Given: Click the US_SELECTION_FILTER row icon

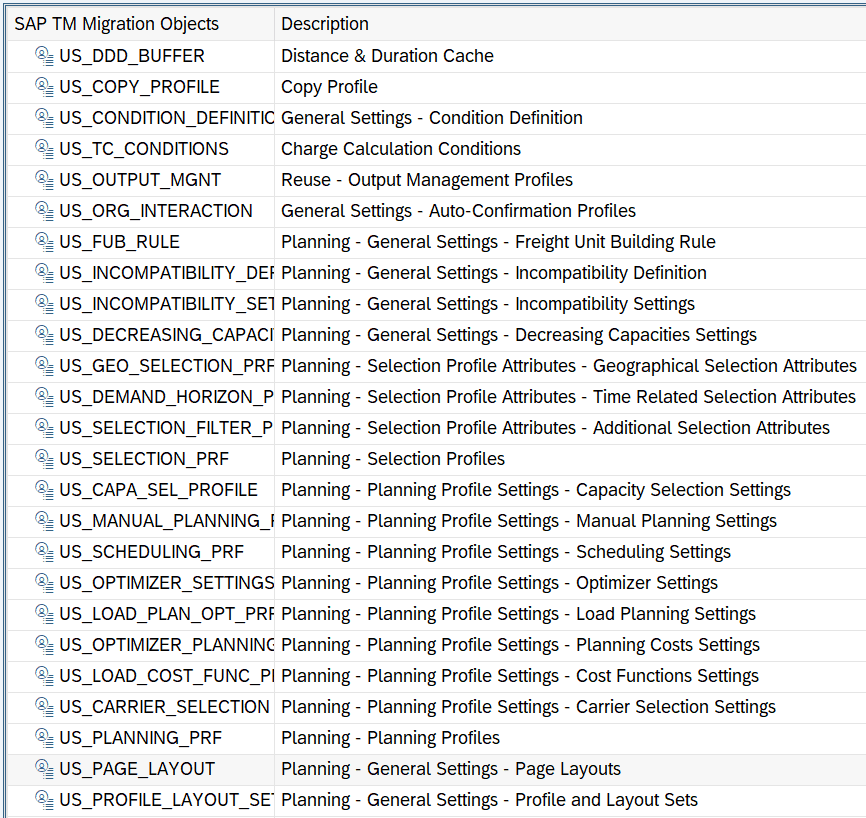Looking at the screenshot, I should click(x=44, y=428).
